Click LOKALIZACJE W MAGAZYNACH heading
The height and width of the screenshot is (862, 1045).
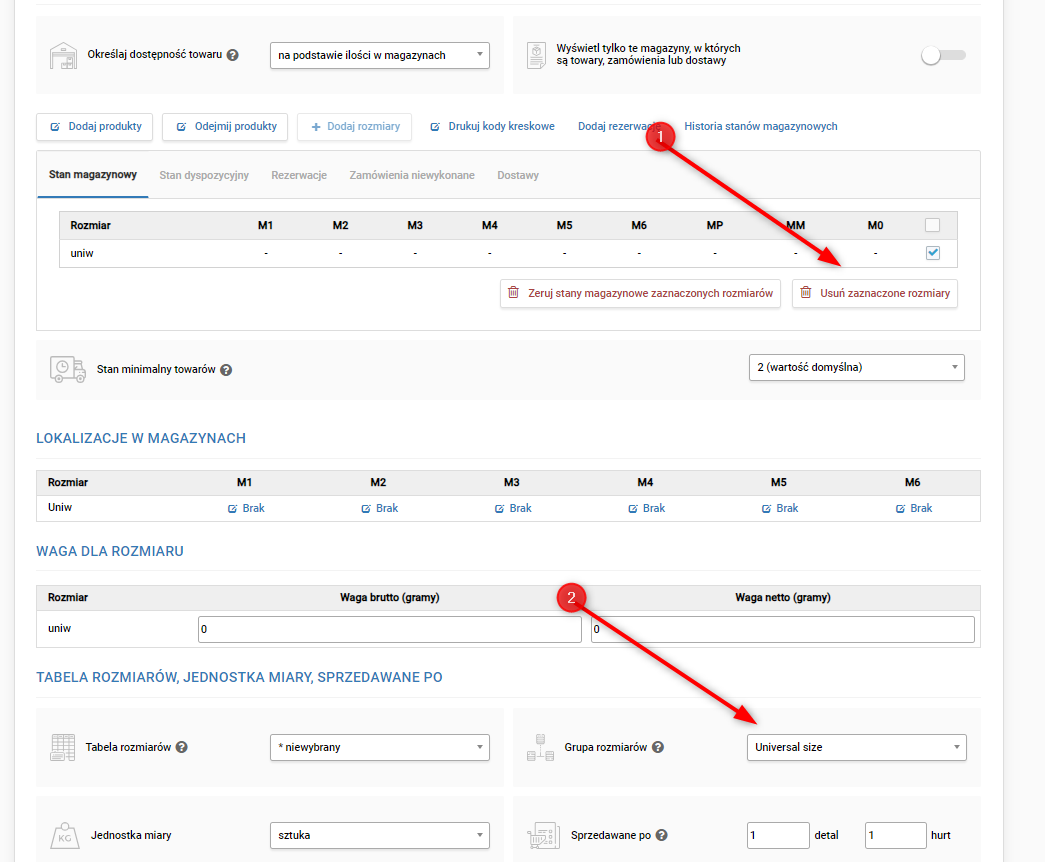(141, 438)
